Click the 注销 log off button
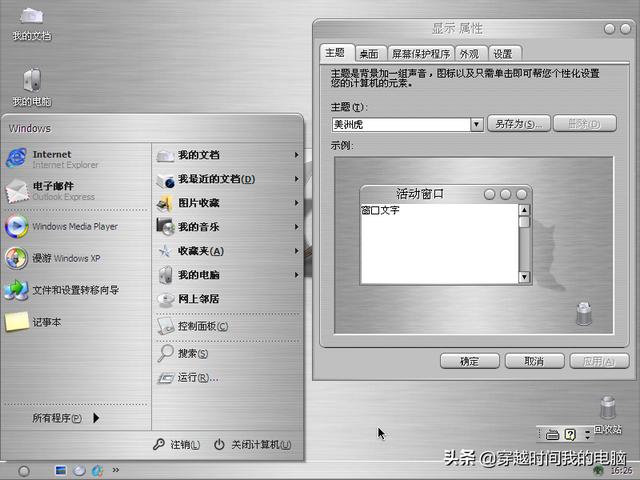This screenshot has height=480, width=640. pos(176,444)
